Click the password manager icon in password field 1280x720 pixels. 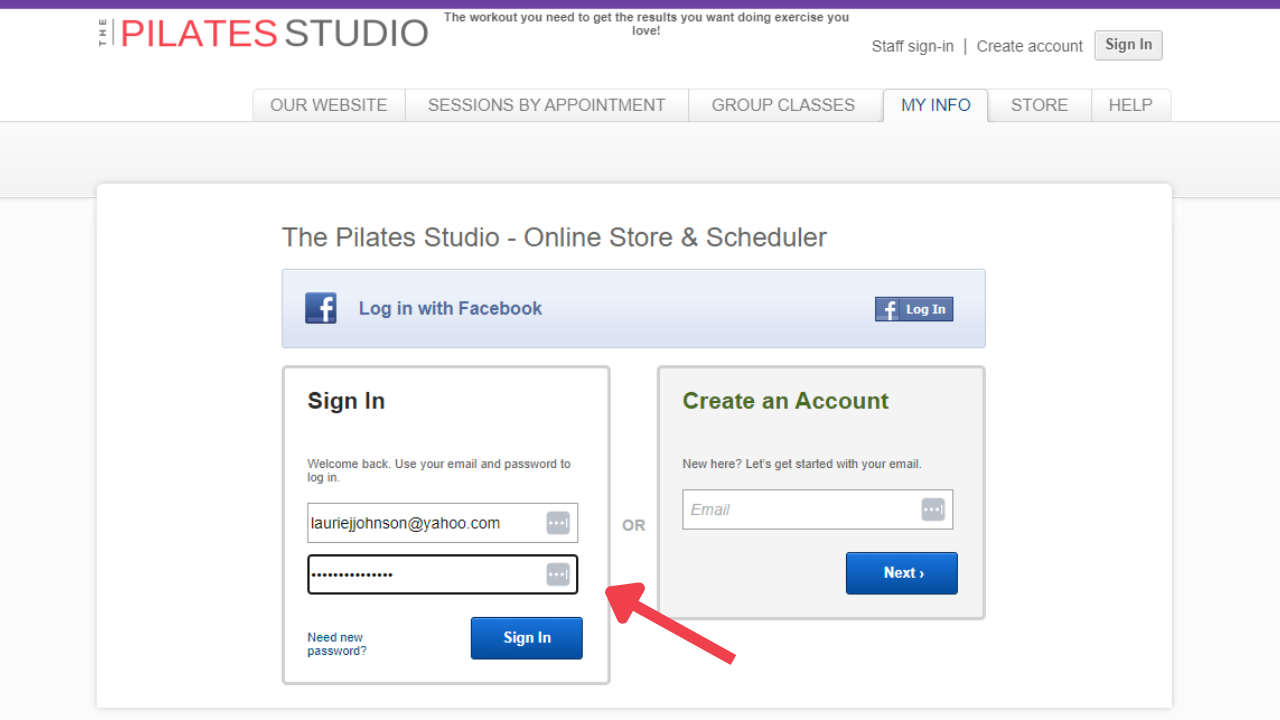click(x=558, y=574)
